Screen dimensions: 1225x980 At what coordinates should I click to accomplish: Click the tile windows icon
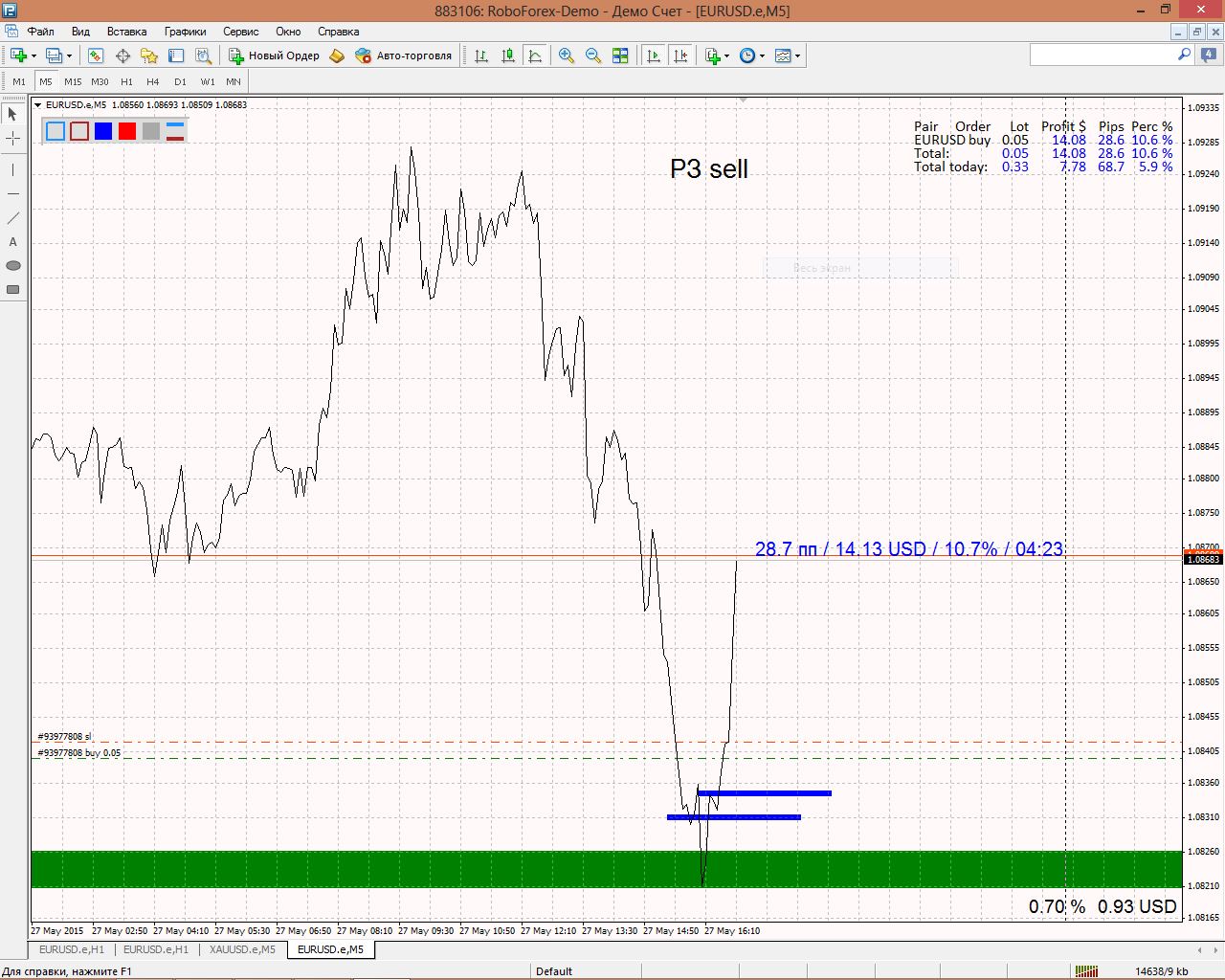click(x=620, y=56)
